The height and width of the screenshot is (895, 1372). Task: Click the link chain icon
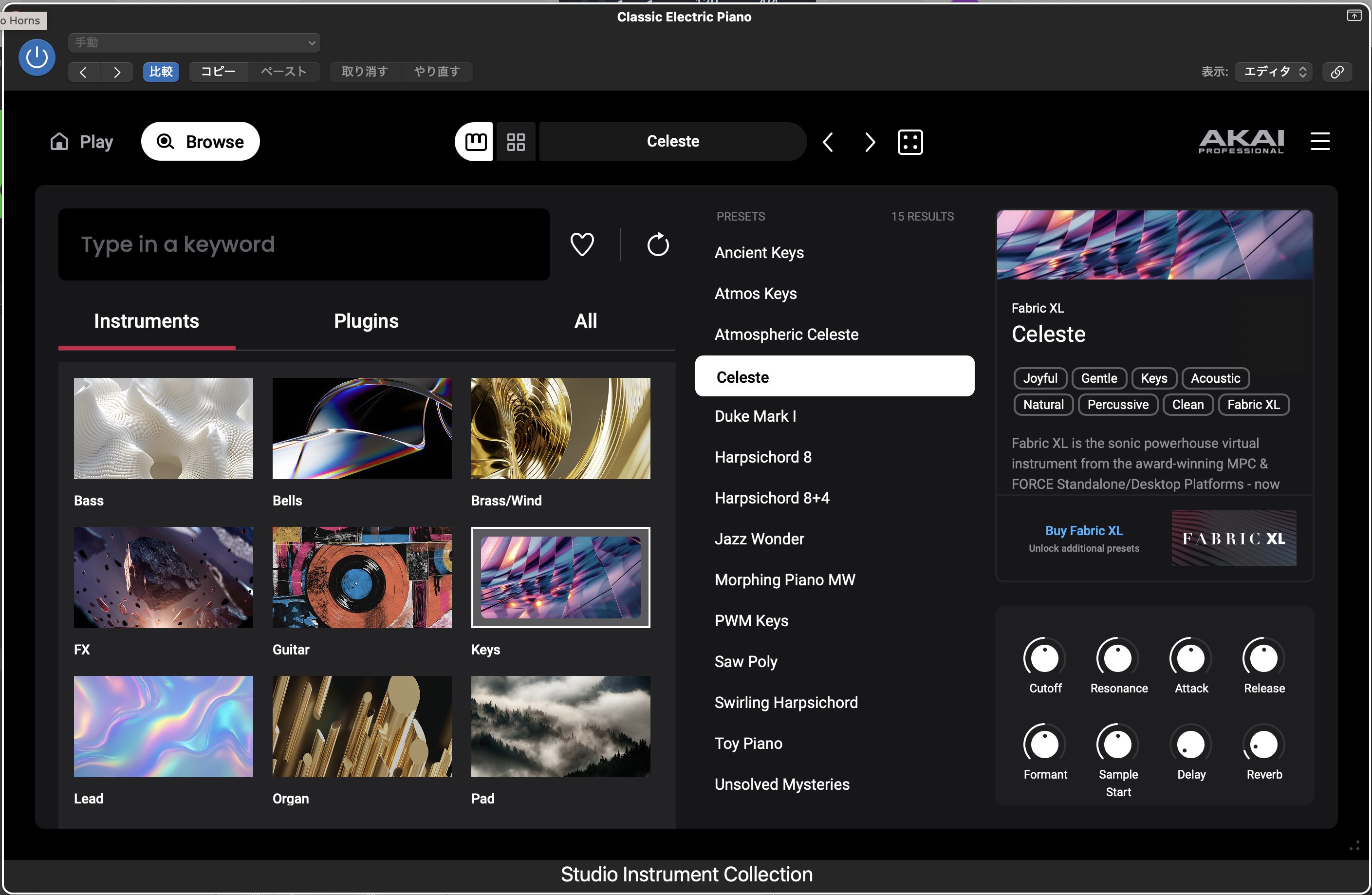pyautogui.click(x=1337, y=72)
